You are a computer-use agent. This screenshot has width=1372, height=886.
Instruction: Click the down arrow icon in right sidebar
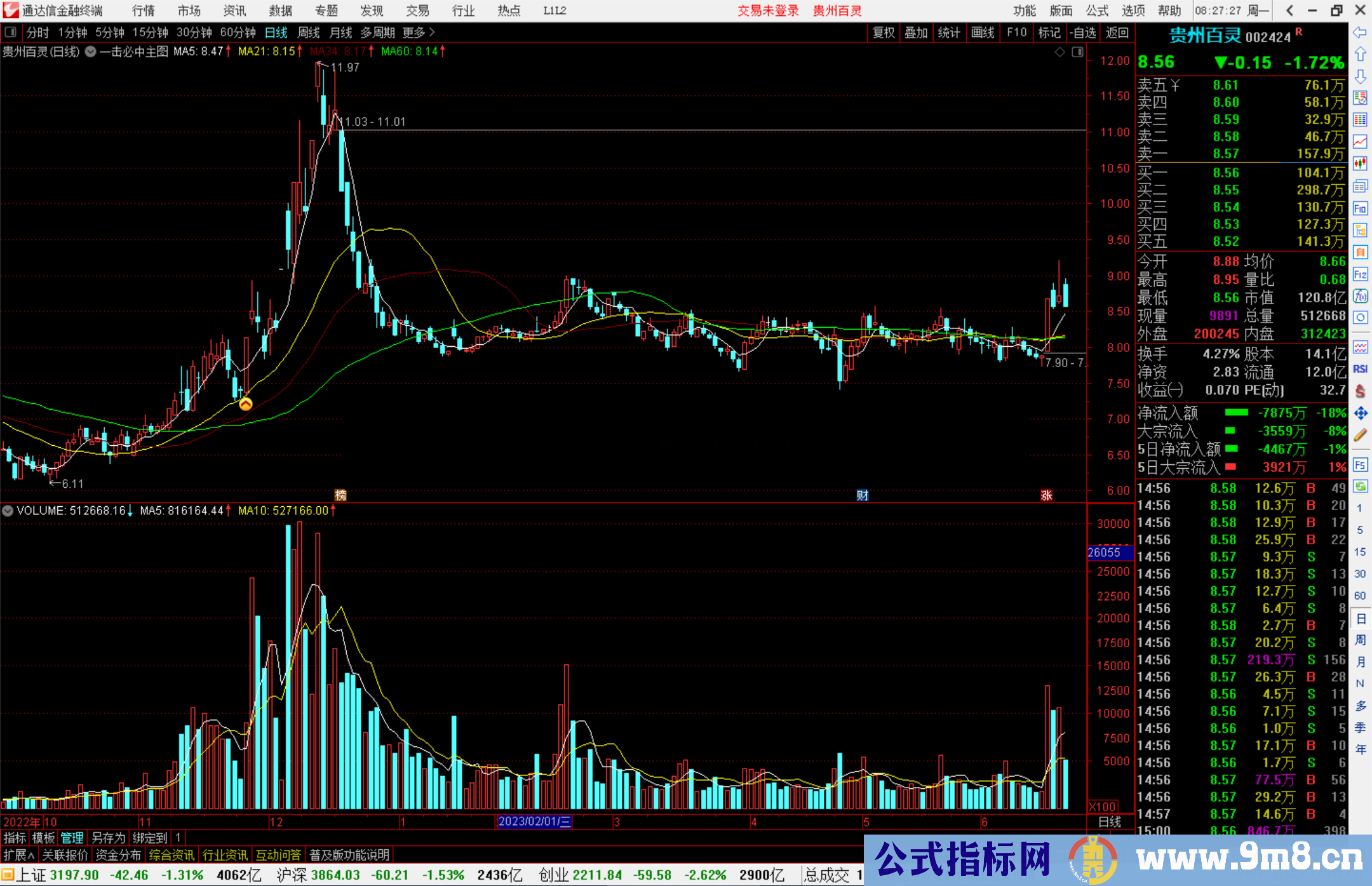click(x=1360, y=76)
